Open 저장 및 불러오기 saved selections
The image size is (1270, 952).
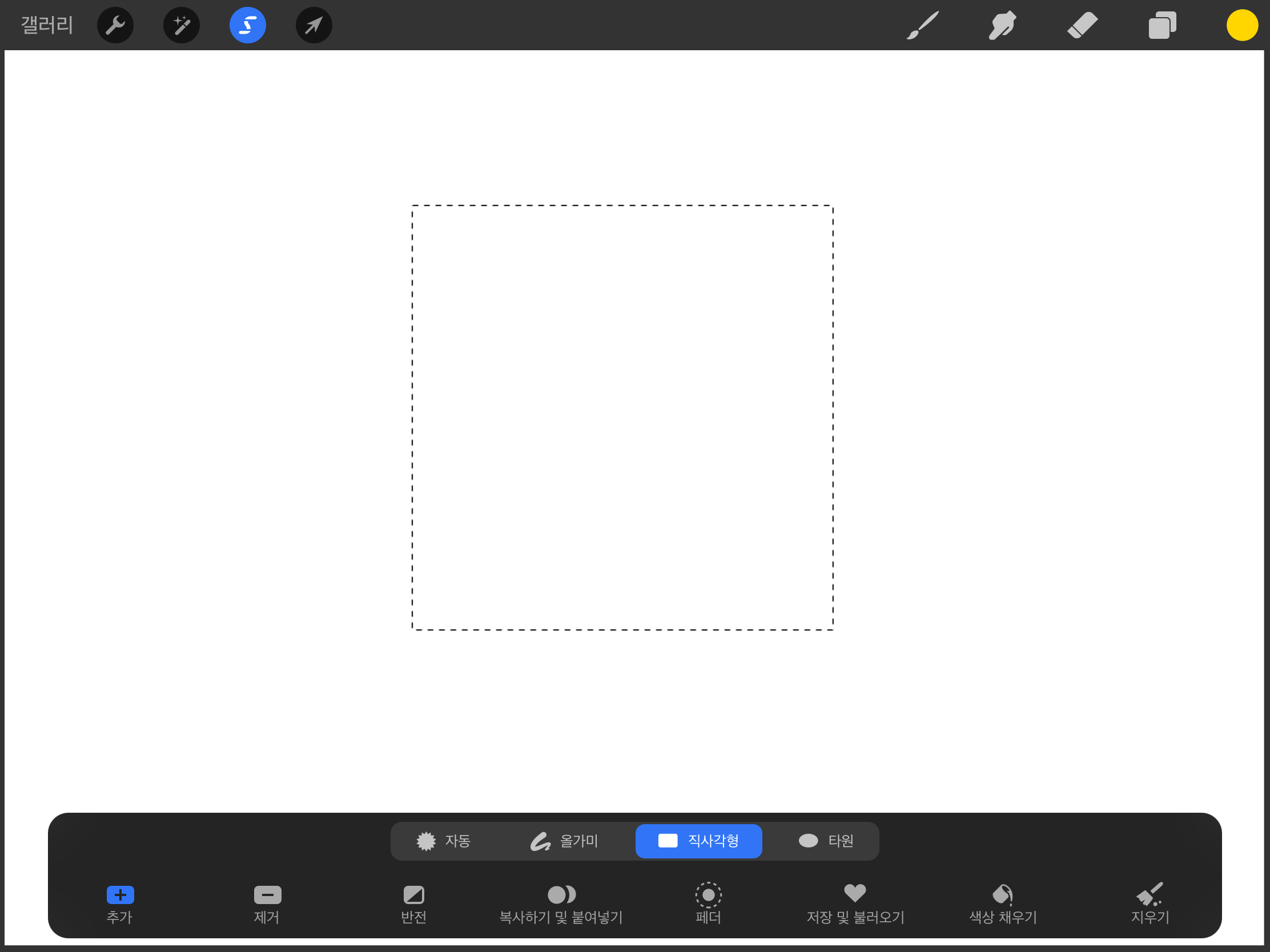click(855, 903)
